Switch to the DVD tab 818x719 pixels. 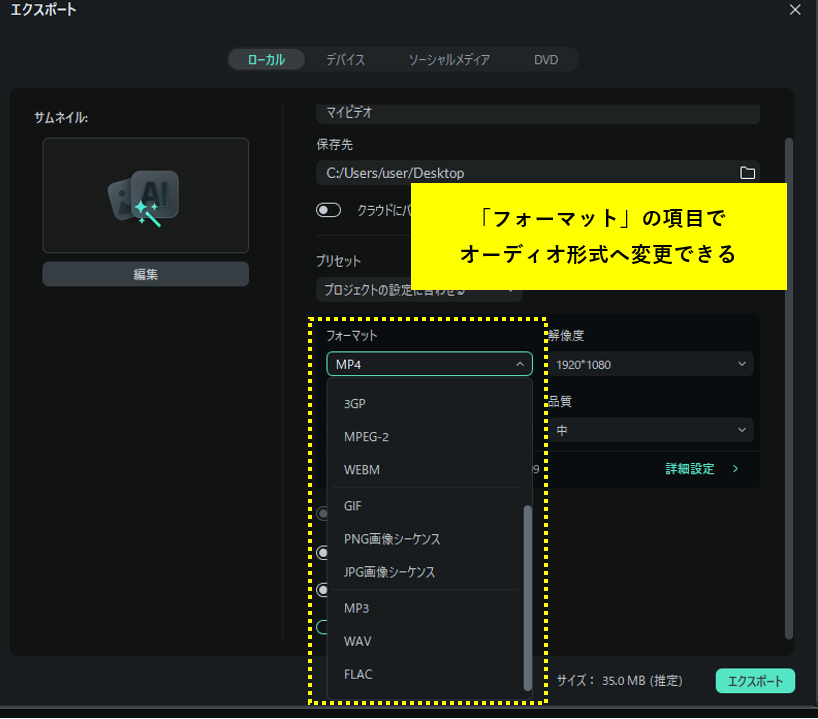pyautogui.click(x=545, y=59)
